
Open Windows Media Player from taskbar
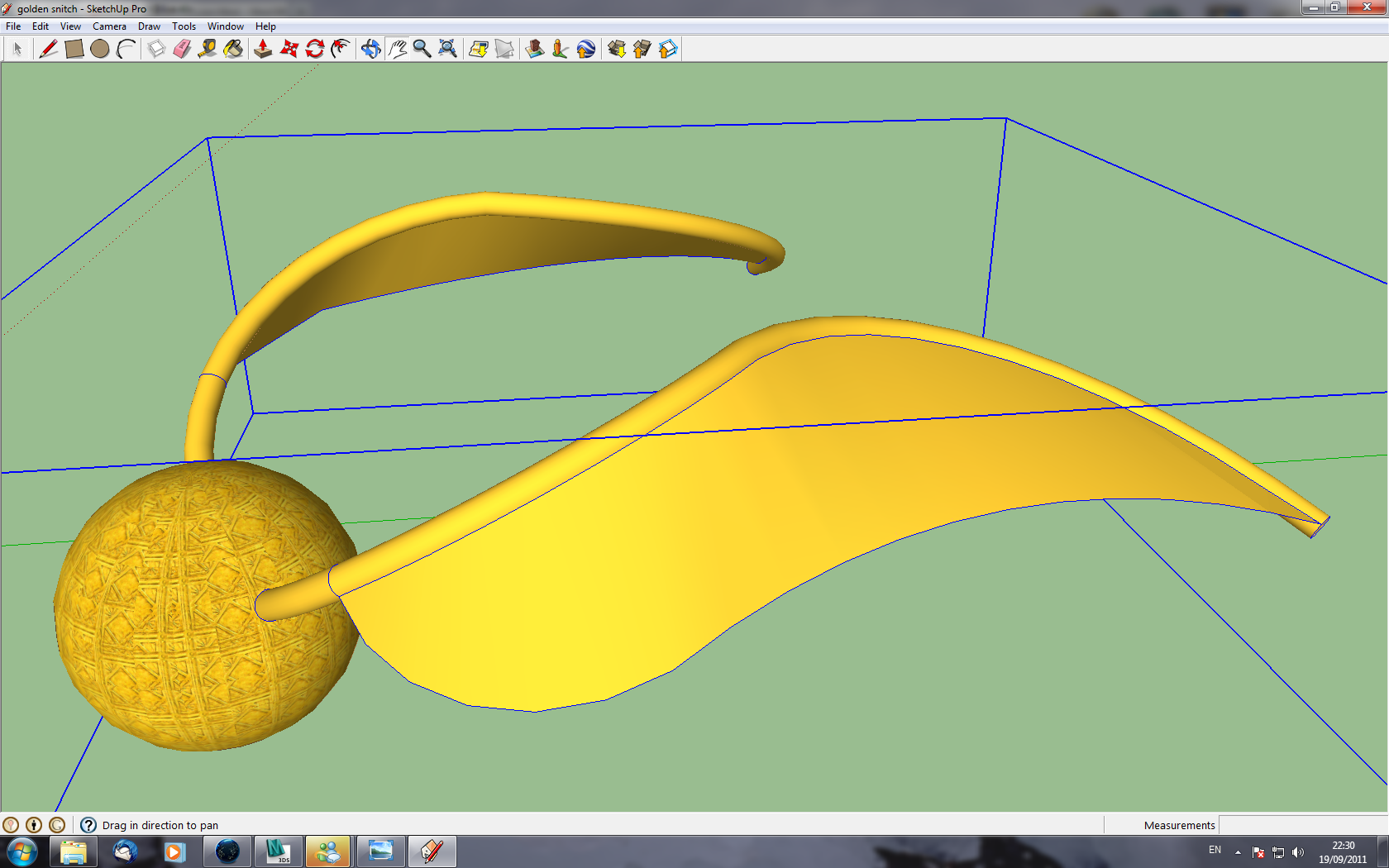[x=174, y=851]
